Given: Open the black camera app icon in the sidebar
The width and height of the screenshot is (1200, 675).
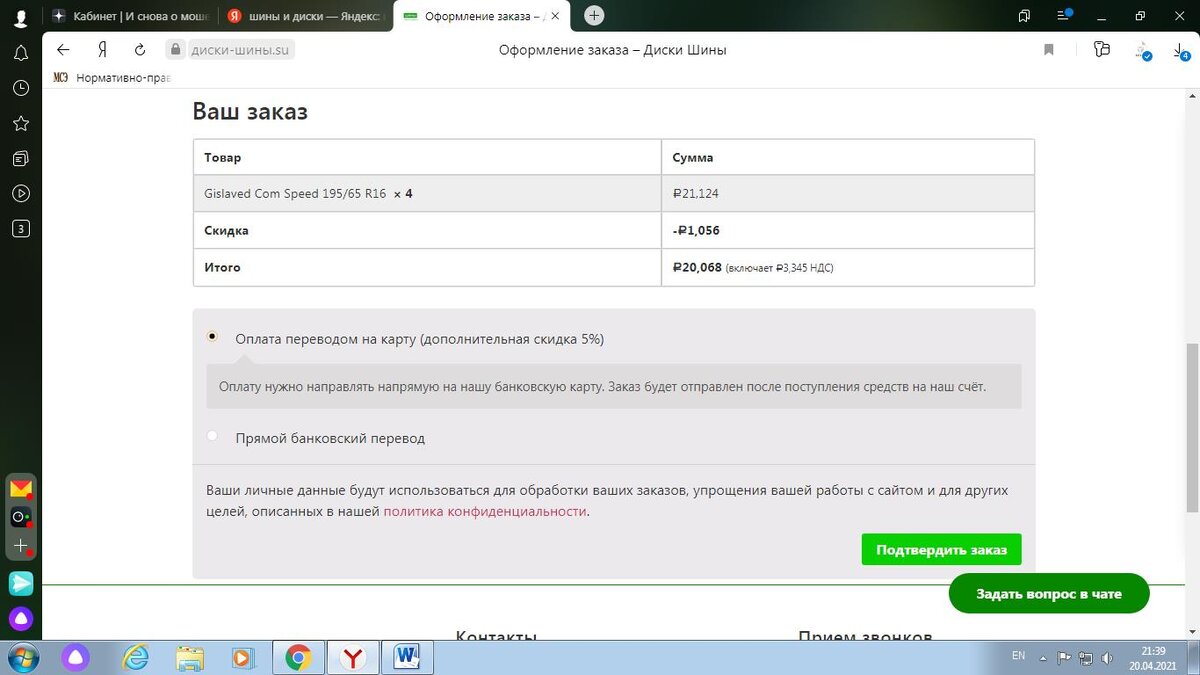Looking at the screenshot, I should click(21, 517).
